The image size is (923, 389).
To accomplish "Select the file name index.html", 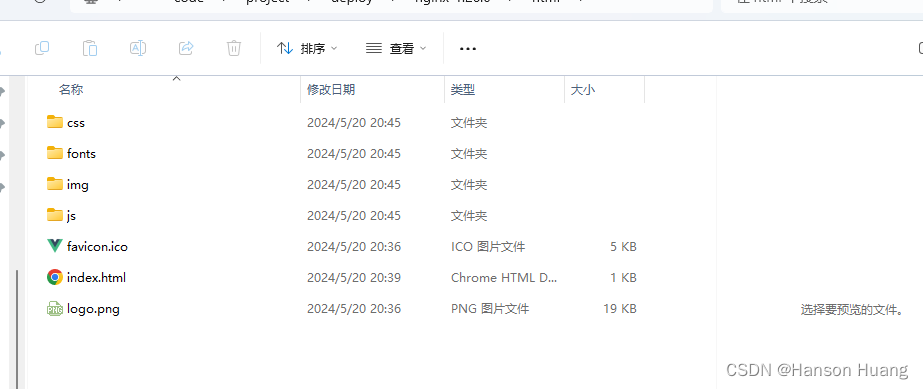I will pyautogui.click(x=97, y=277).
